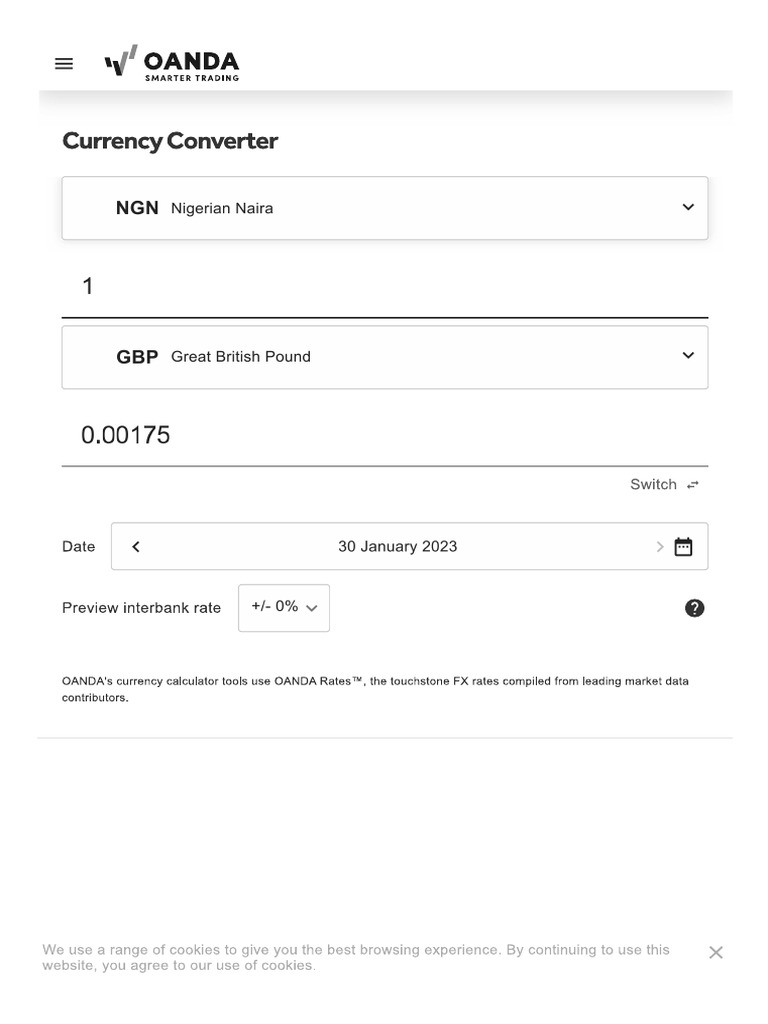Click the 30 January 2023 date text
Viewport: 768px width, 1024px height.
397,547
